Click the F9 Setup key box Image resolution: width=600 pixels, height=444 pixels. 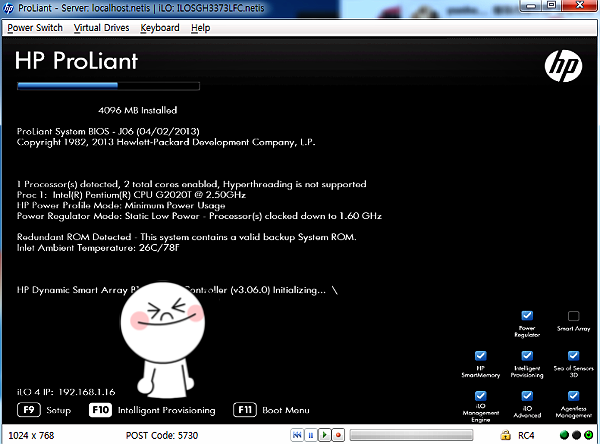click(29, 410)
